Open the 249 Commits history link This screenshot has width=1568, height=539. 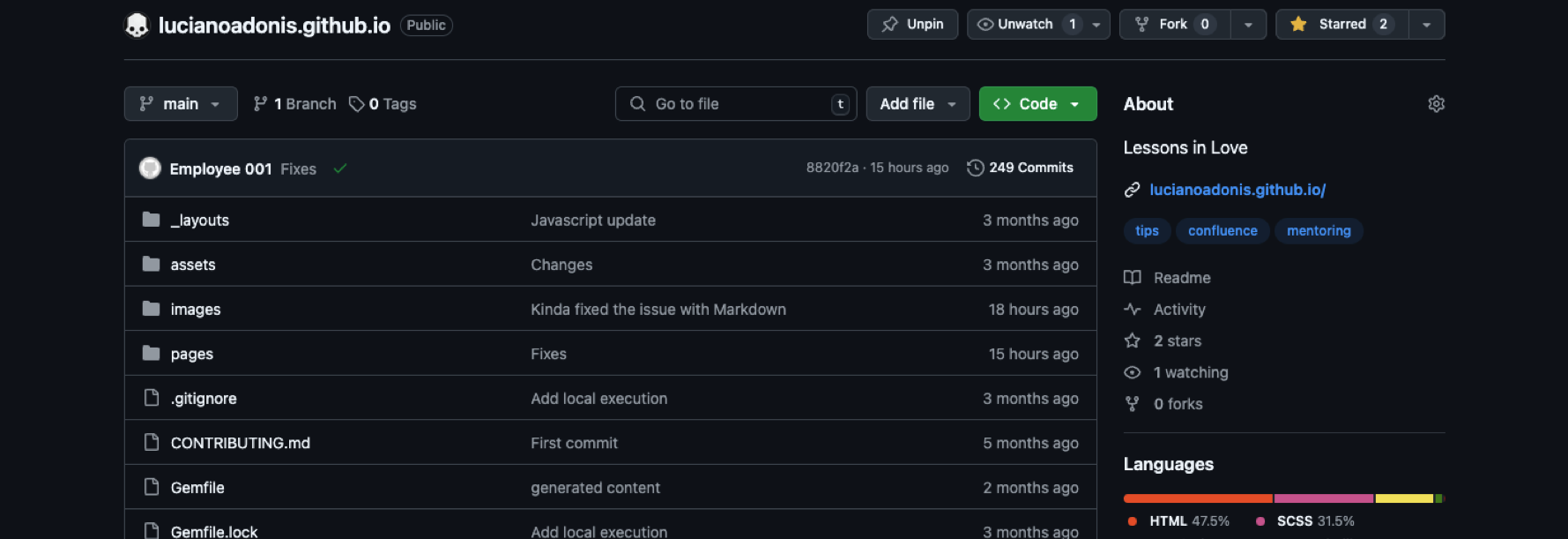[x=1020, y=168]
